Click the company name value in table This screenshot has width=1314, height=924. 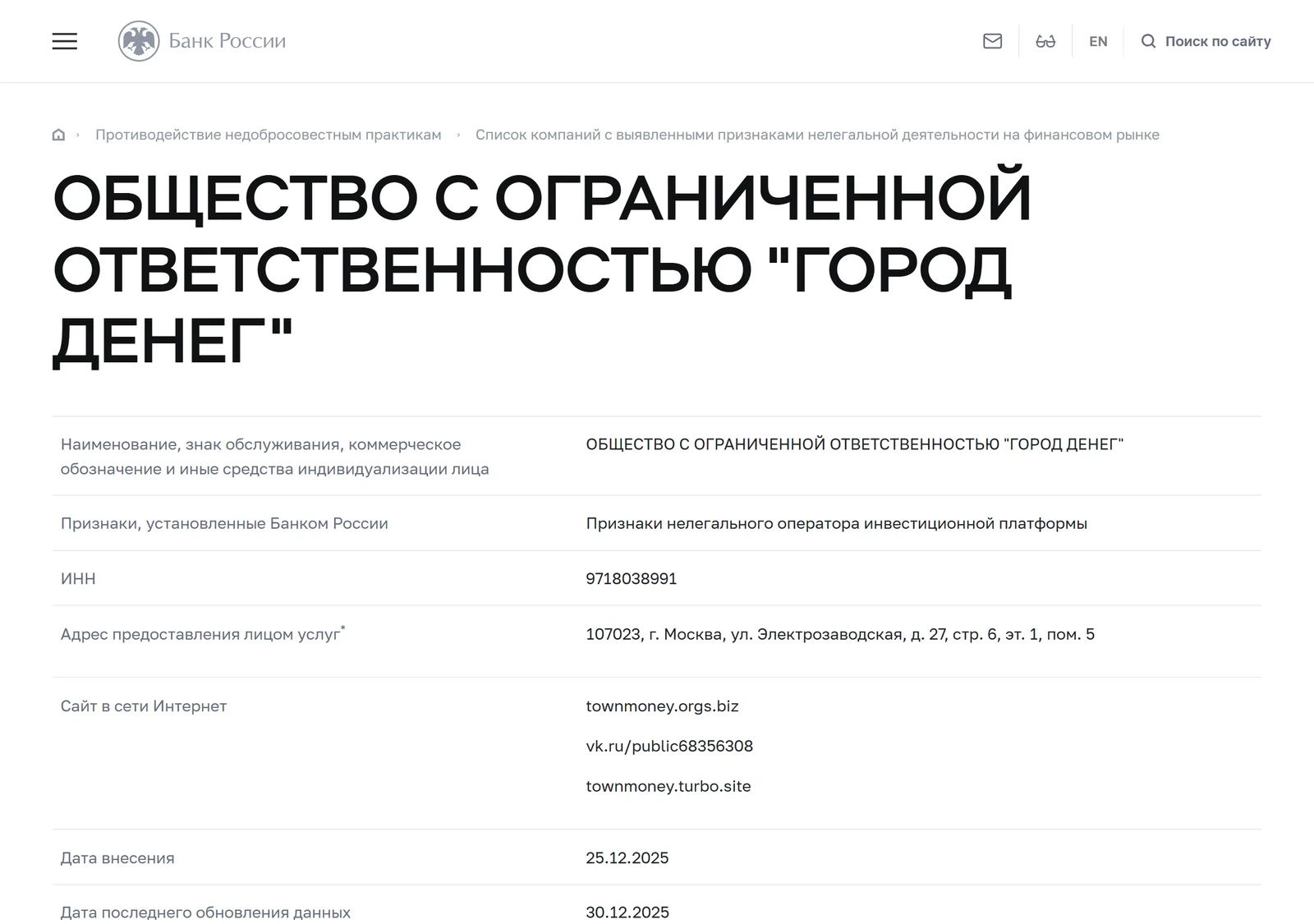coord(854,444)
